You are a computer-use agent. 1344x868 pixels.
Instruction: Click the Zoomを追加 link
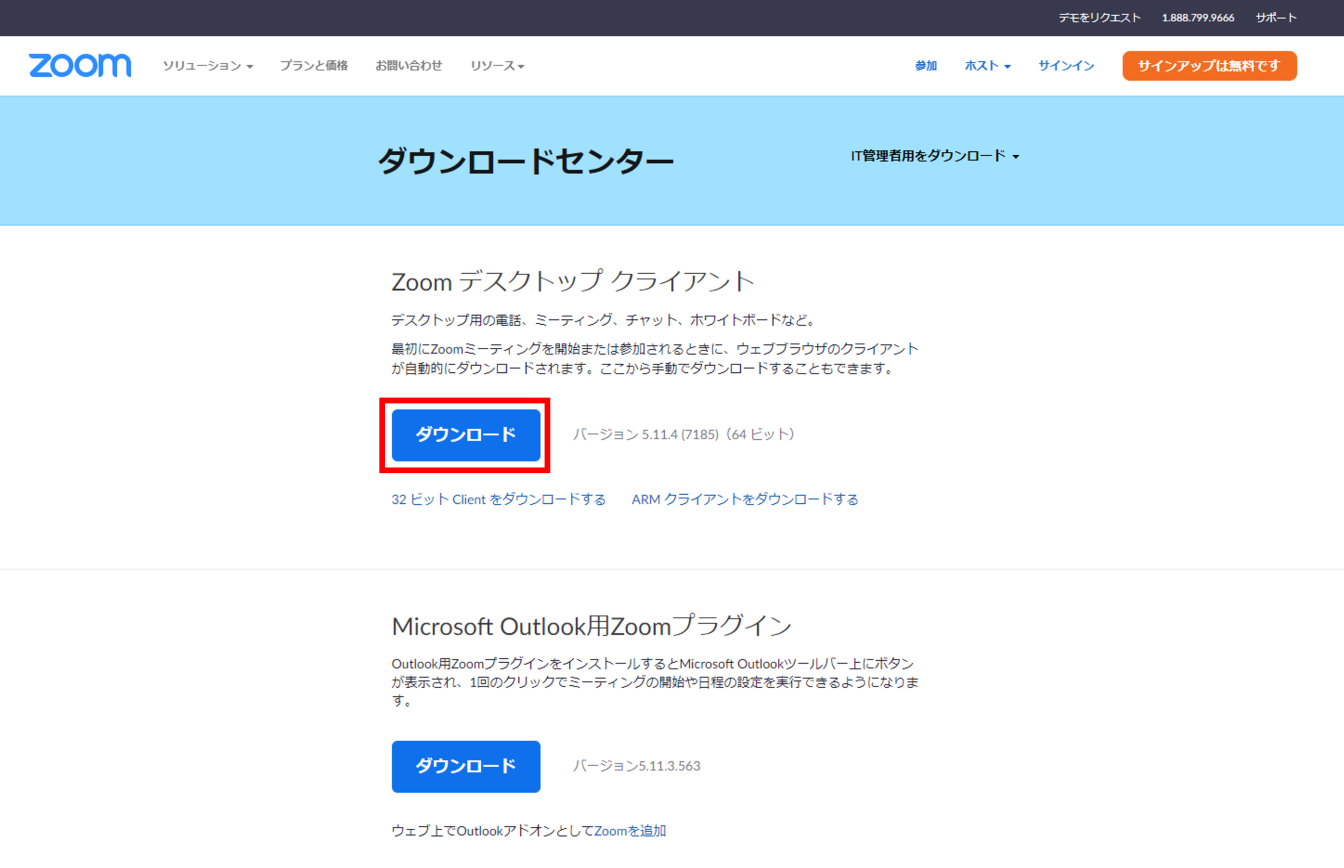tap(630, 831)
